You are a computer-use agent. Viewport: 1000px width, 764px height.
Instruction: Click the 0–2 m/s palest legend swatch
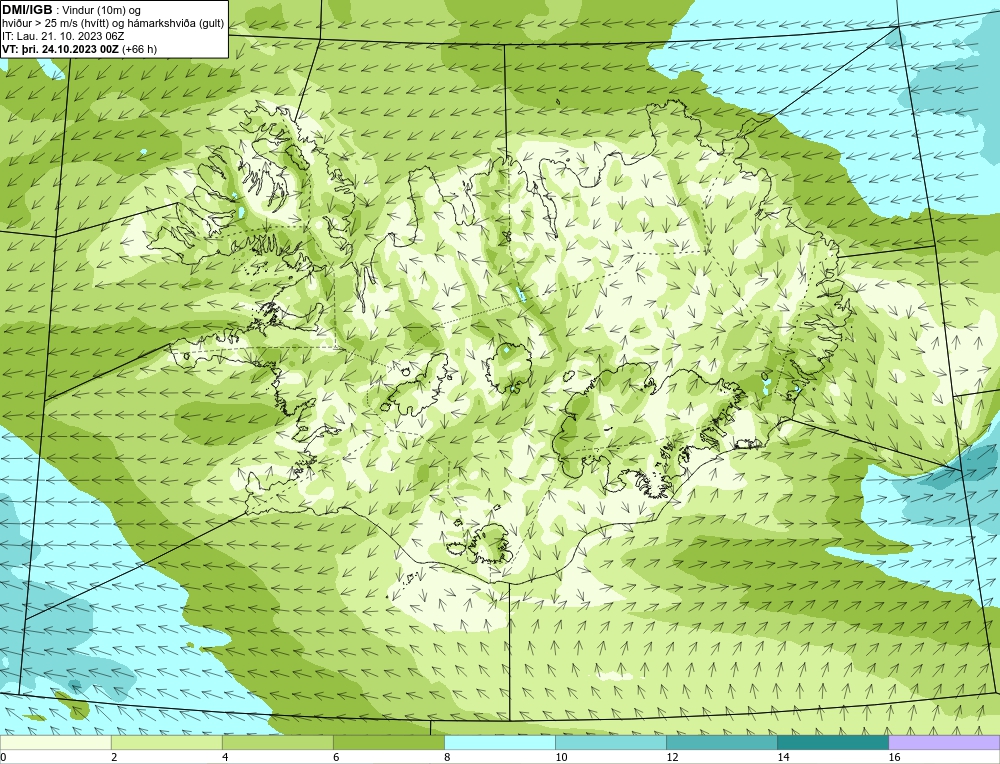(x=55, y=742)
